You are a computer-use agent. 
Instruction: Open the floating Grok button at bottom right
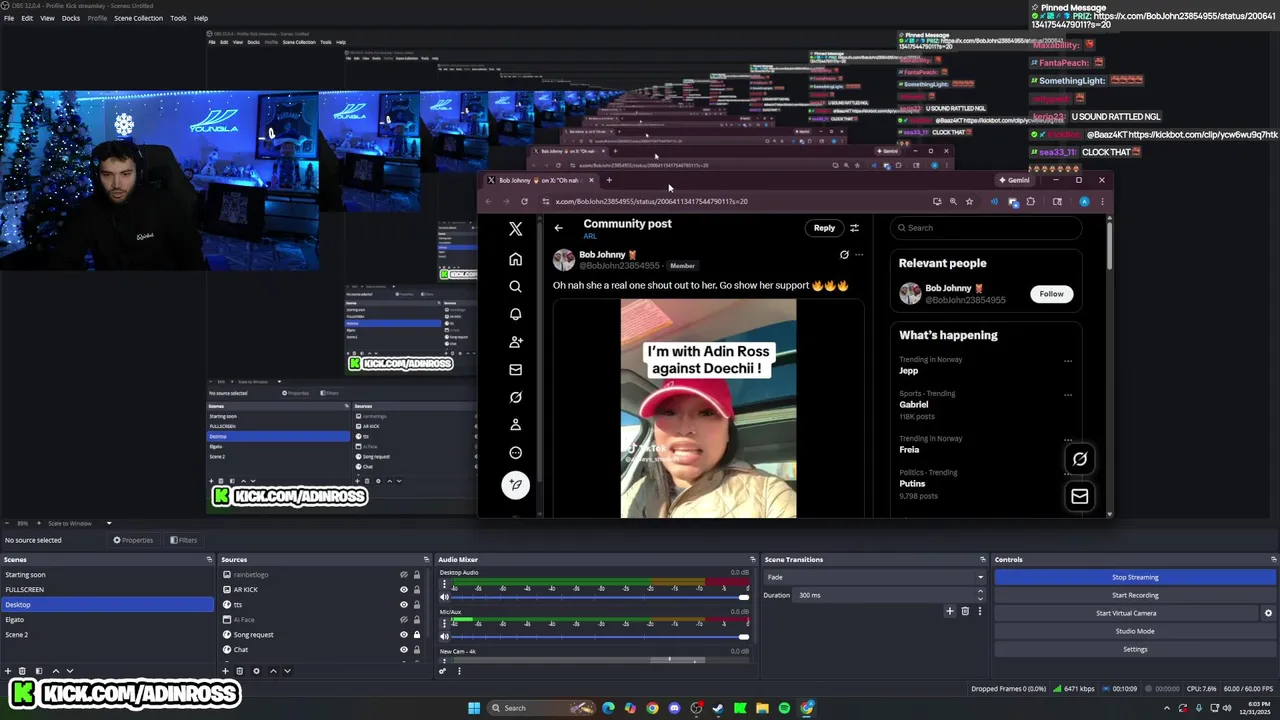(x=1080, y=459)
